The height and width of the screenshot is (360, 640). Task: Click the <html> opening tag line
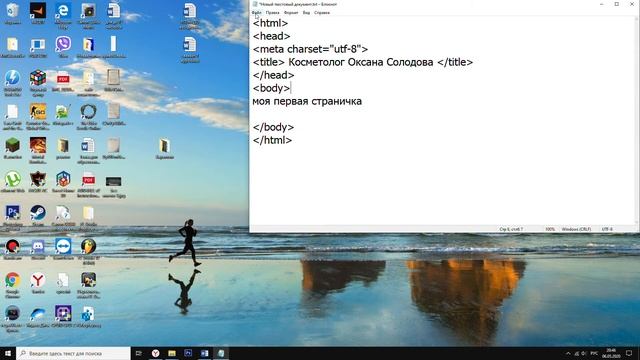pyautogui.click(x=270, y=23)
